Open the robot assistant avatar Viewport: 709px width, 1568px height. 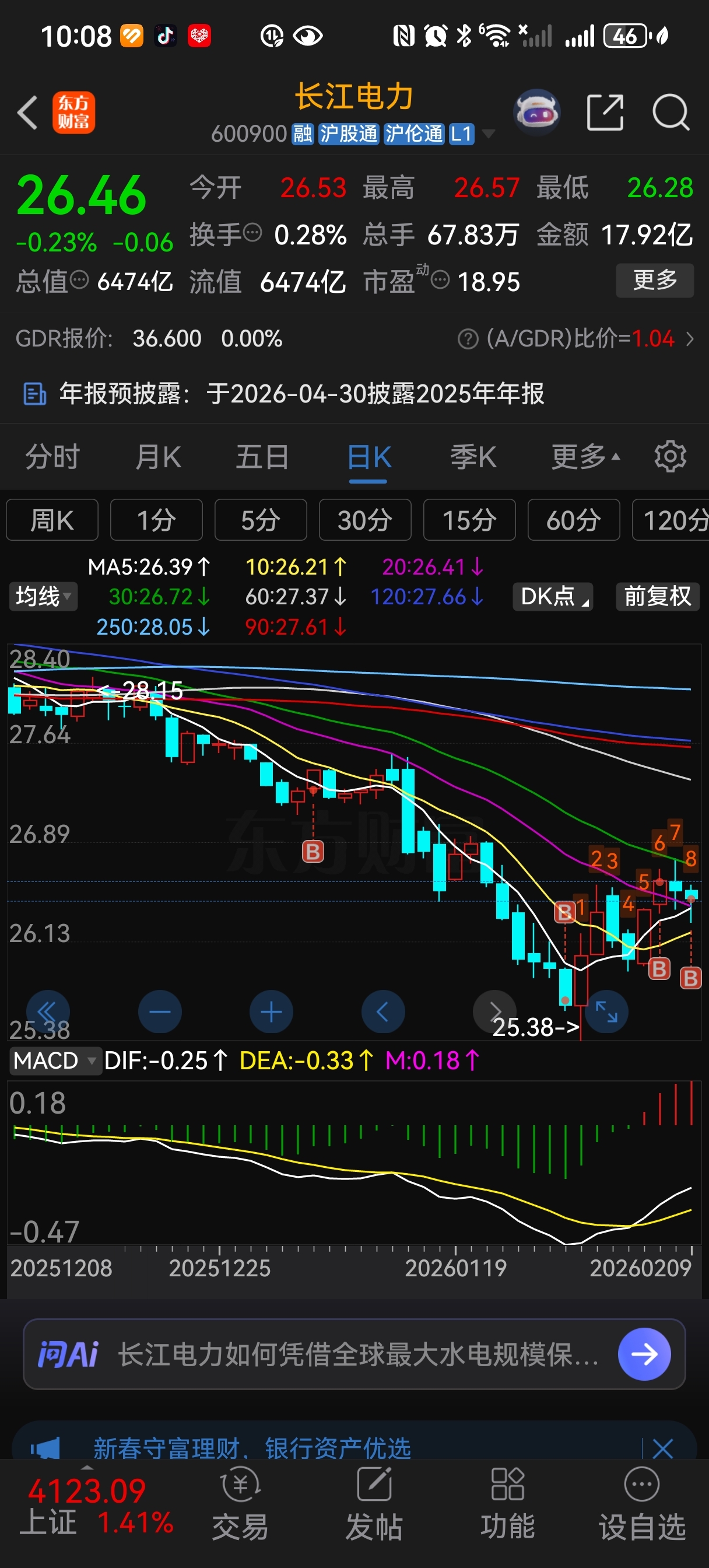(536, 112)
